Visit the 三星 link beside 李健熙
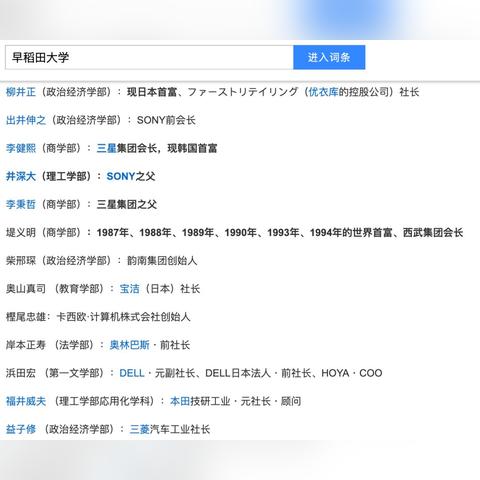480x480 pixels. point(106,148)
